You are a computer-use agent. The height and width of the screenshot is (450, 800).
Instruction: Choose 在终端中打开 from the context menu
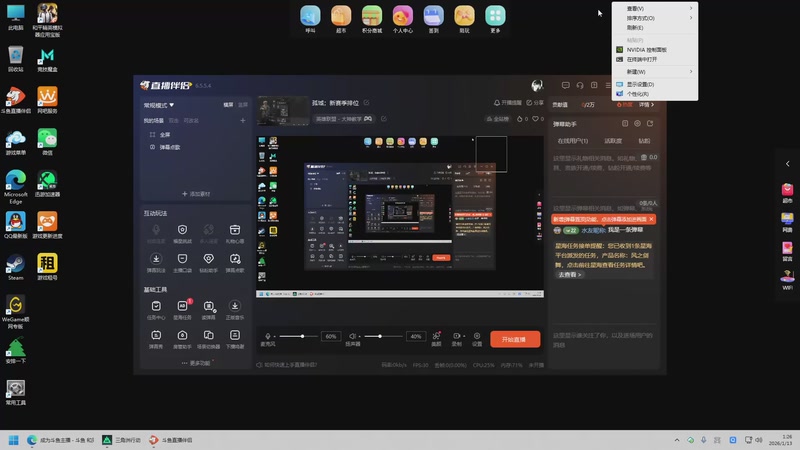tap(655, 60)
